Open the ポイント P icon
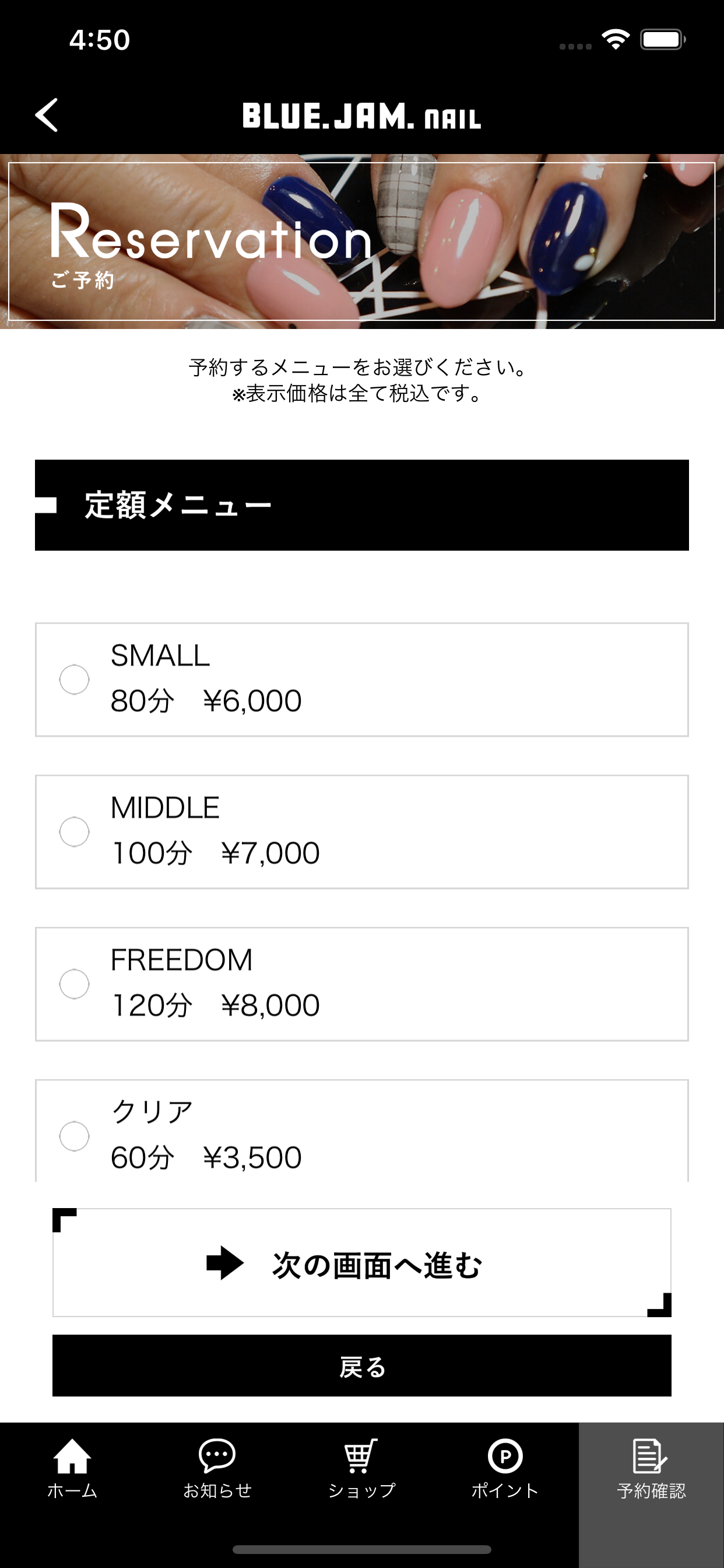 505,1456
